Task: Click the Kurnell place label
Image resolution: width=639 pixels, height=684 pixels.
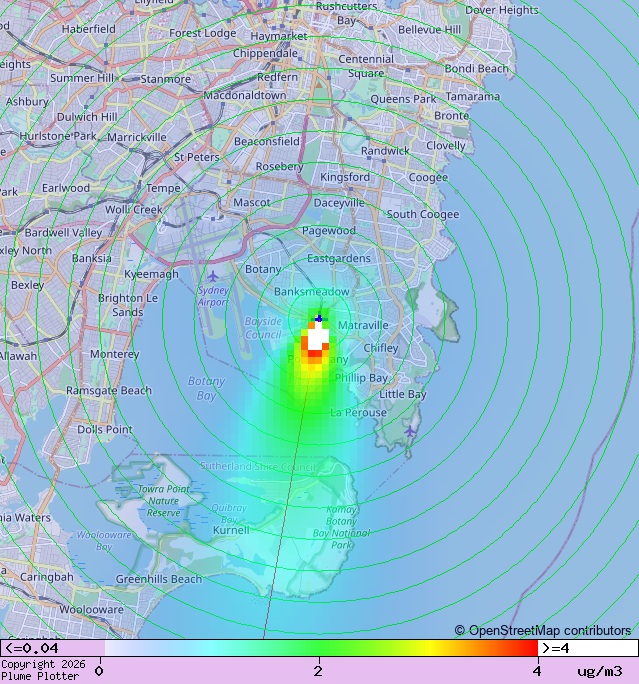Action: pos(232,530)
